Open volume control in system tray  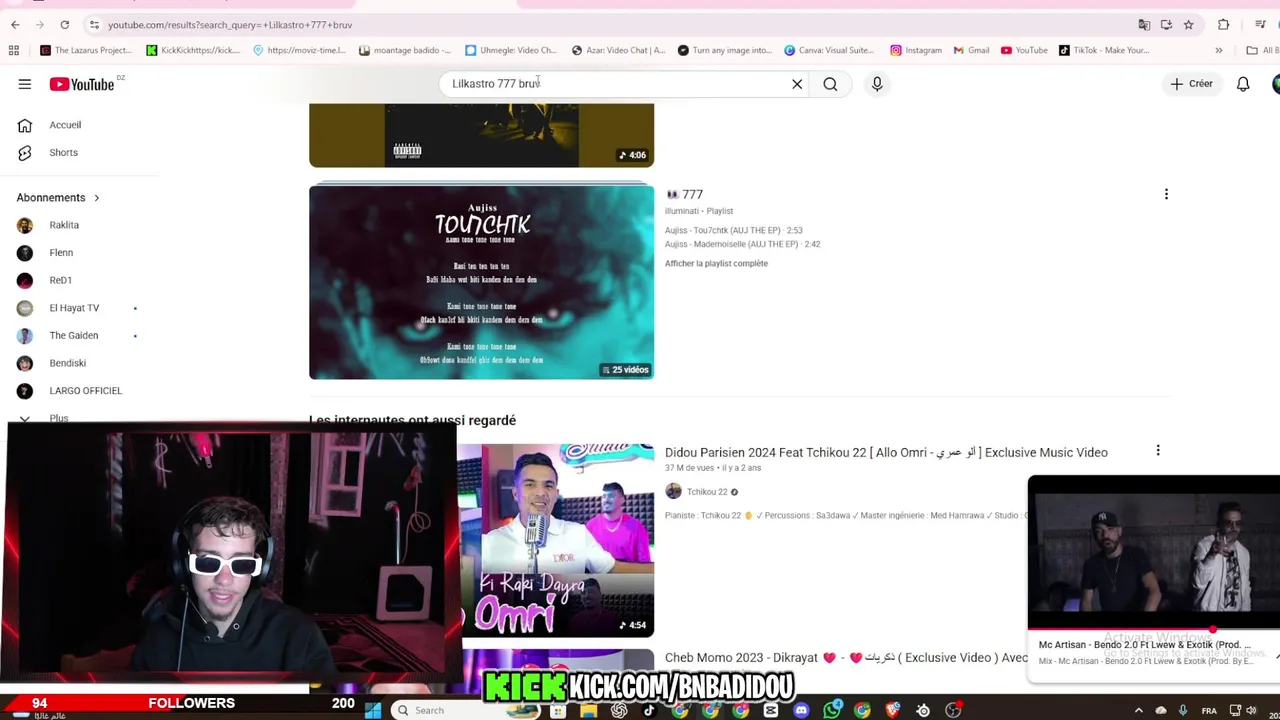pyautogui.click(x=1251, y=710)
